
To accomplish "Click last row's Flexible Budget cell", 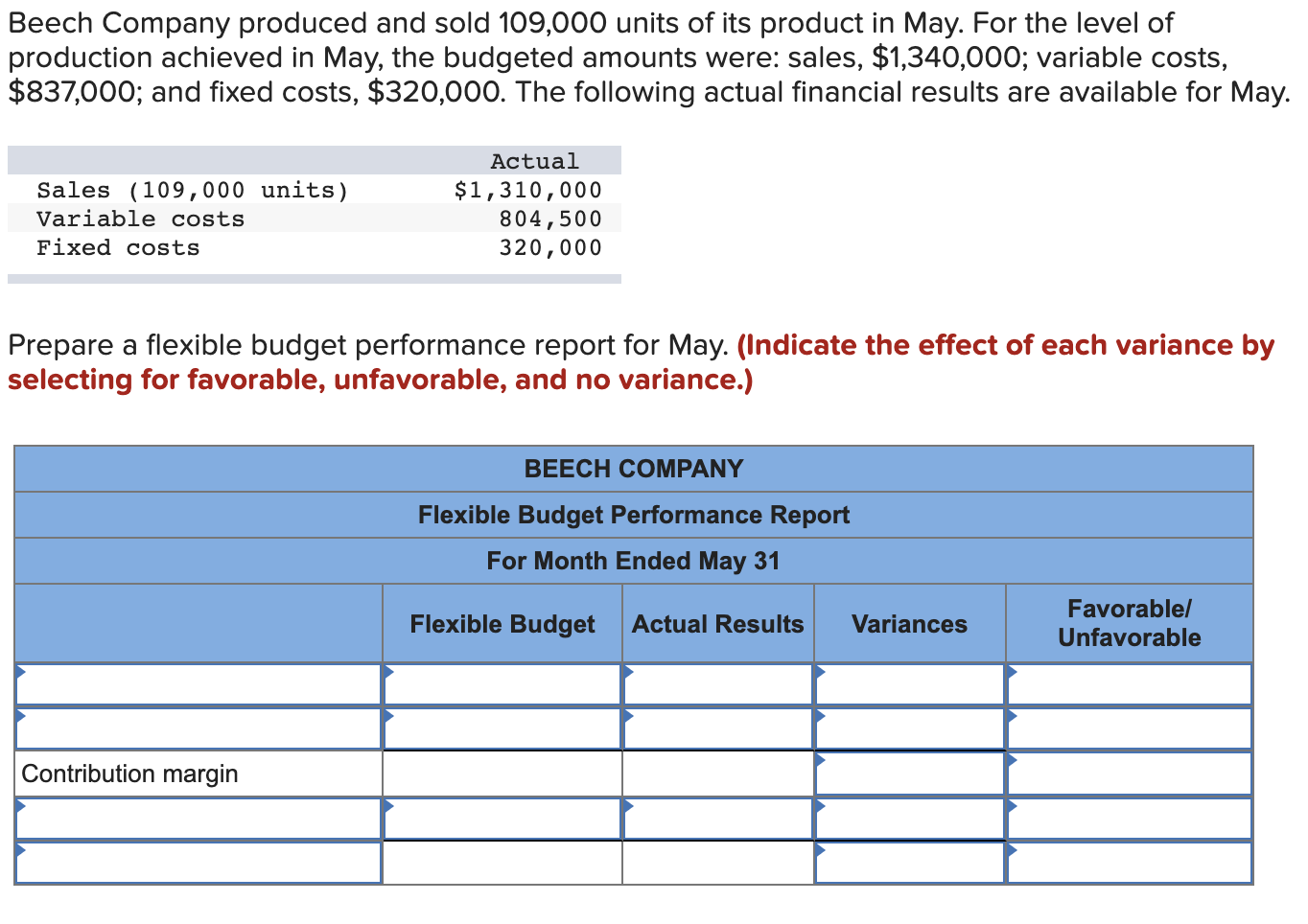I will pos(502,863).
